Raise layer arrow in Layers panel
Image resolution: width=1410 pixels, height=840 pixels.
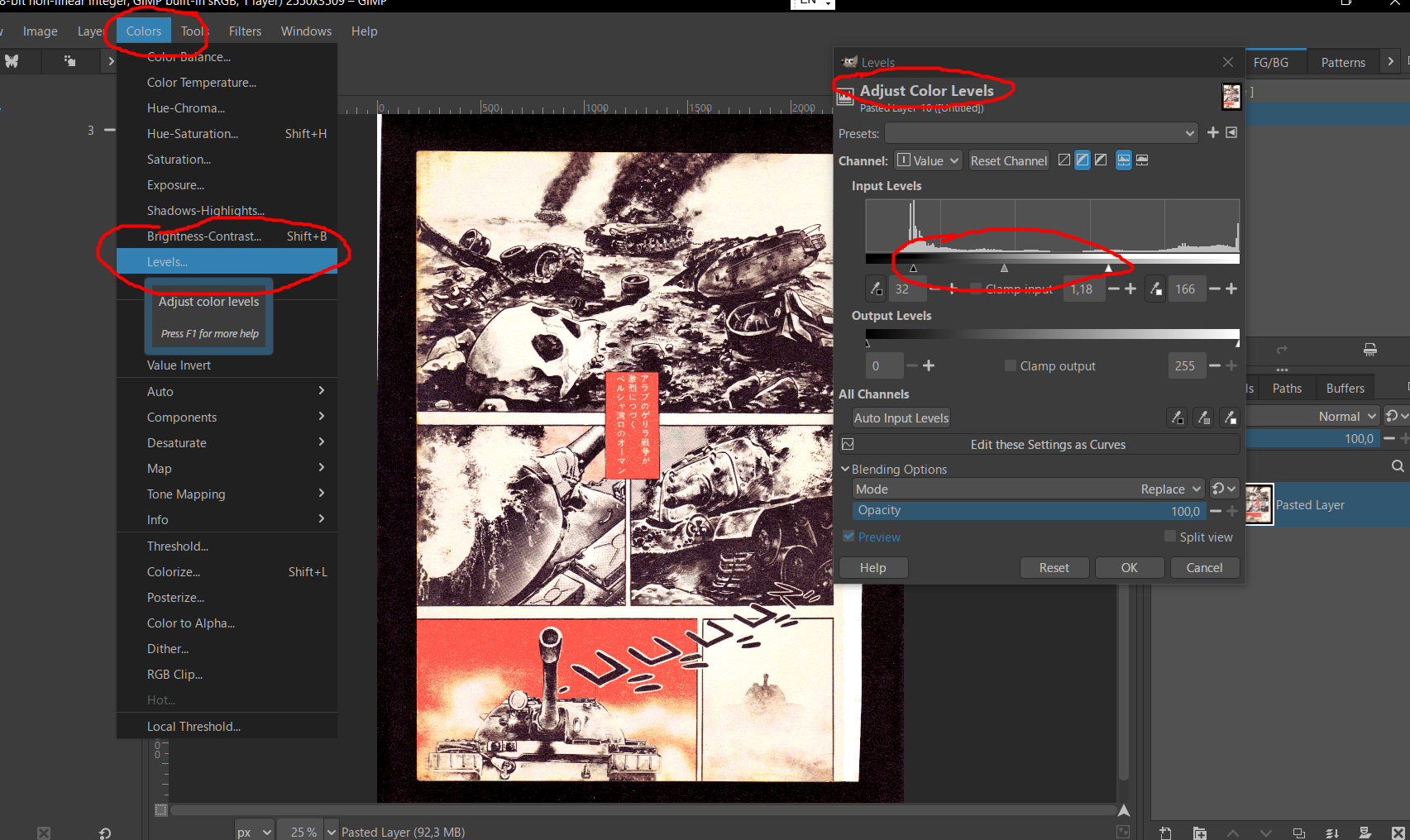(1233, 833)
